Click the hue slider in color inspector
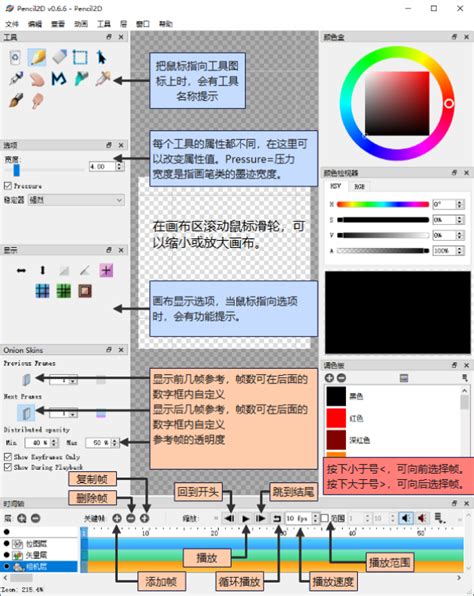474x596 pixels. [383, 204]
